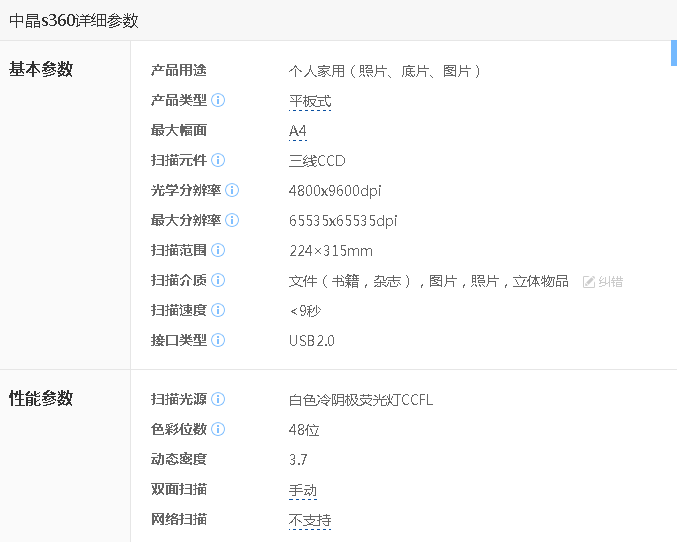
Task: Click the 双面扫描 row label
Action: pyautogui.click(x=179, y=489)
